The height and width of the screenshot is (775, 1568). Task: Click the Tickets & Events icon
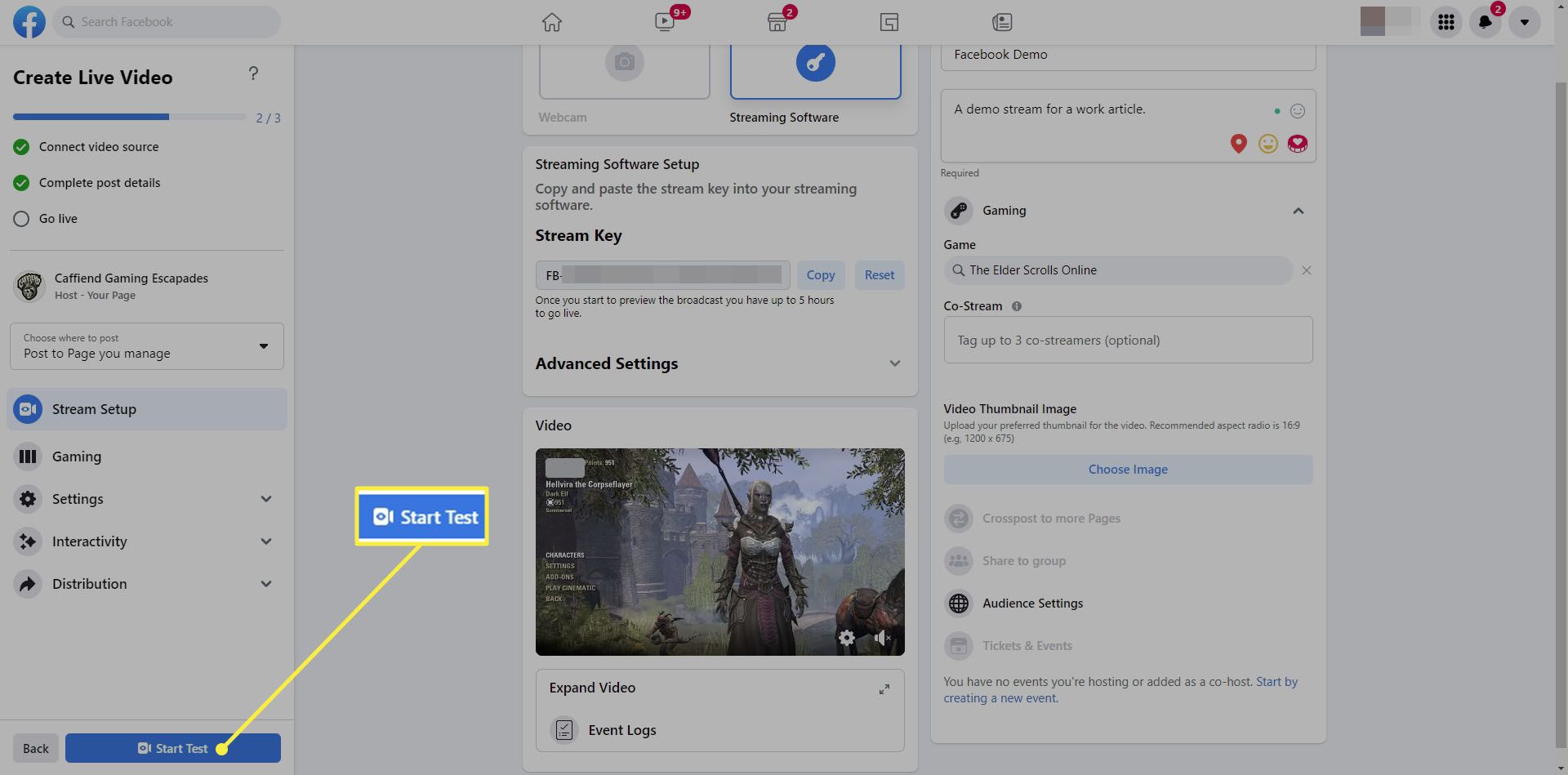click(959, 646)
